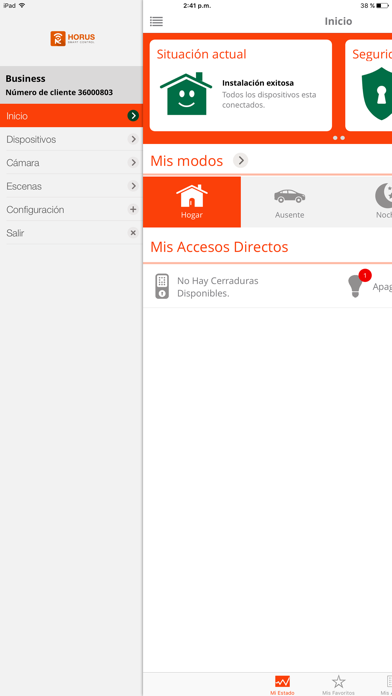Select the Ausente car mode
The image size is (392, 696).
point(289,202)
